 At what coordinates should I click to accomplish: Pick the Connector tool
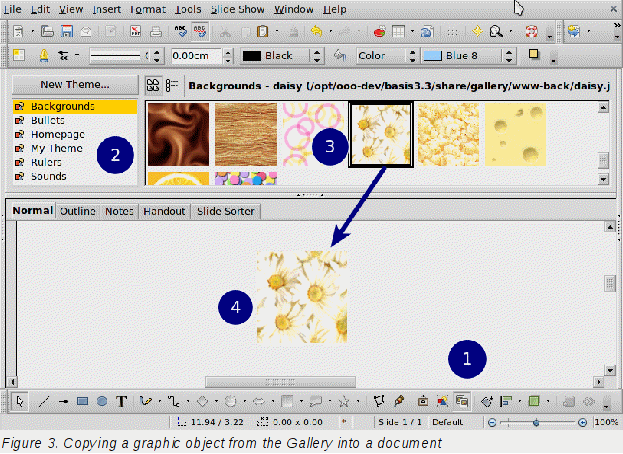point(173,402)
